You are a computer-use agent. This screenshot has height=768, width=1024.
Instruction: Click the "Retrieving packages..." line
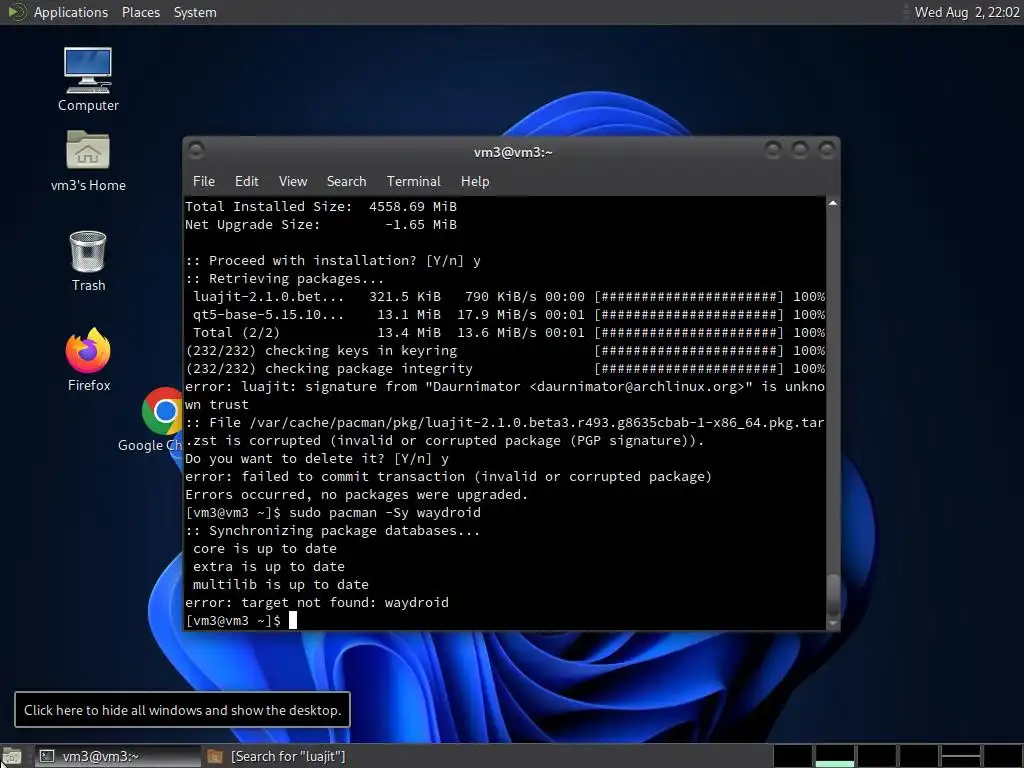284,278
